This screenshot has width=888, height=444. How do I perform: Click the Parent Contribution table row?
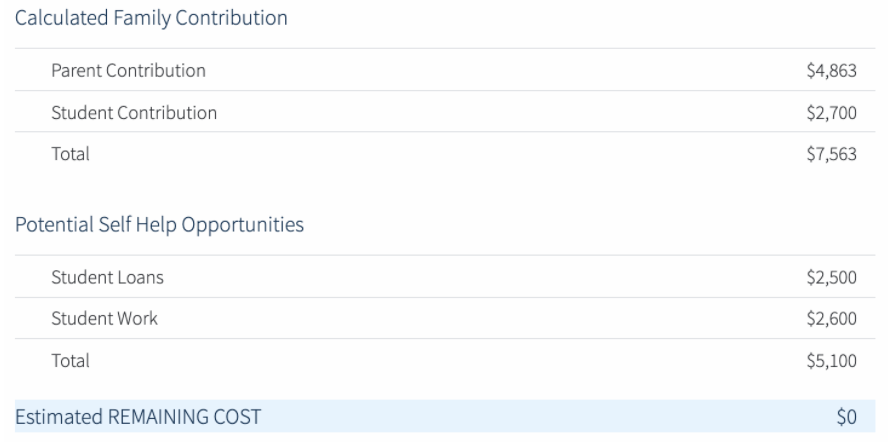[x=445, y=70]
